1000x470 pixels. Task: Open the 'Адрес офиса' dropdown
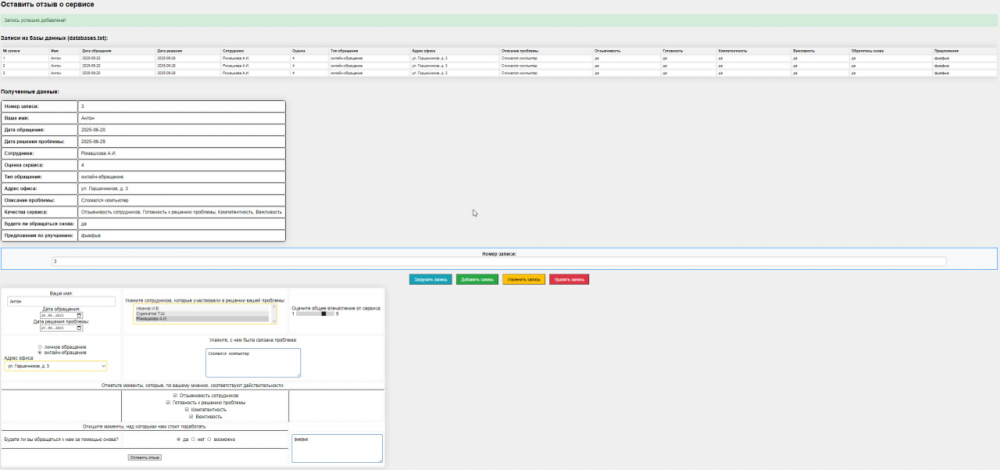[x=55, y=366]
